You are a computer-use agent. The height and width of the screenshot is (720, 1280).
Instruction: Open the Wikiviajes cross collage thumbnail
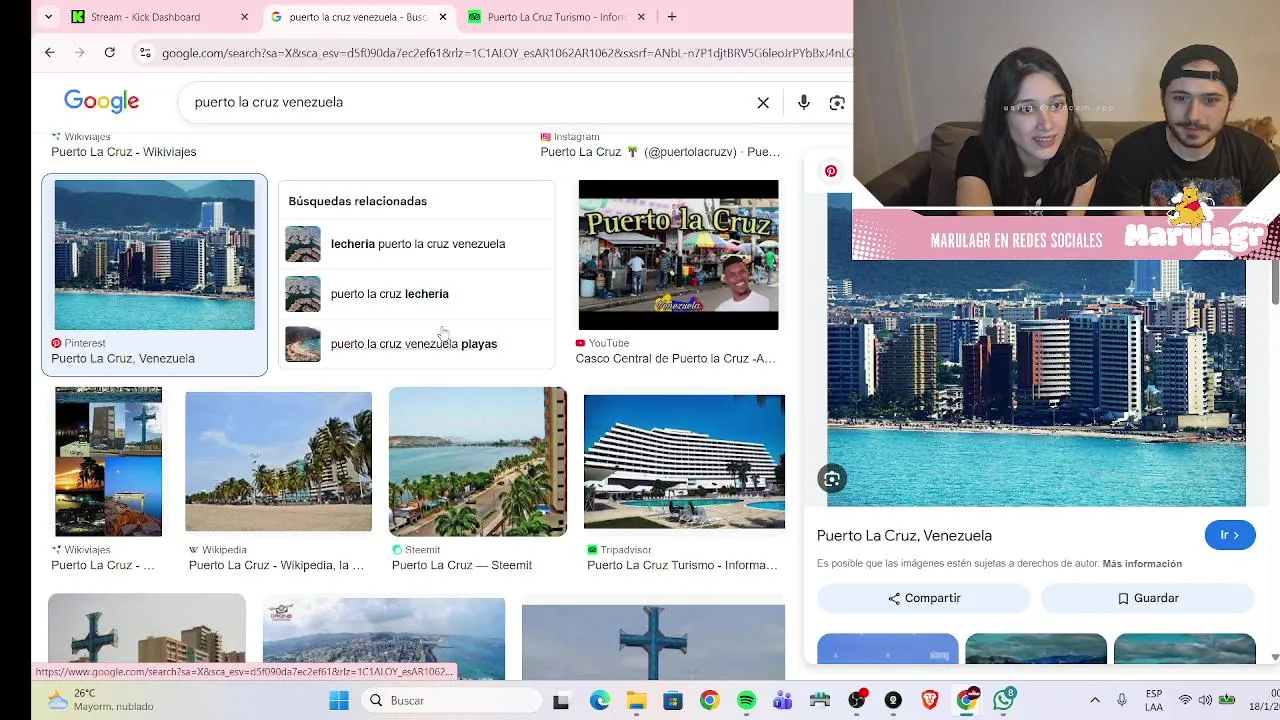coord(108,462)
